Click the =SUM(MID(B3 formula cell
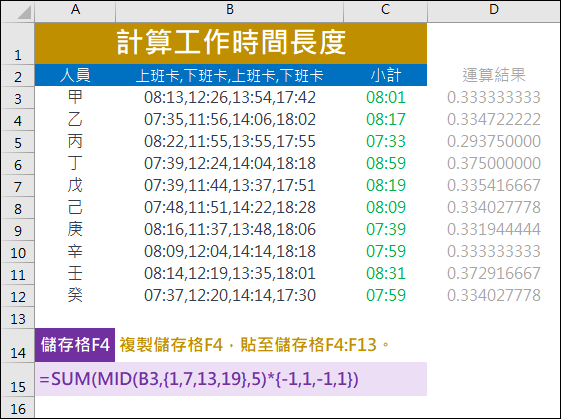This screenshot has width=561, height=419. coord(231,379)
